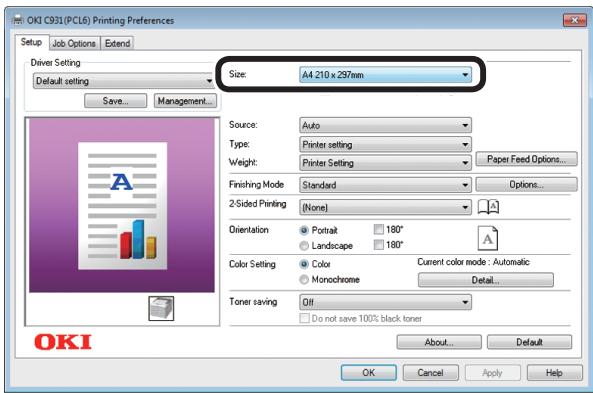Click the 'Size:' label
The image size is (593, 393).
[x=238, y=74]
